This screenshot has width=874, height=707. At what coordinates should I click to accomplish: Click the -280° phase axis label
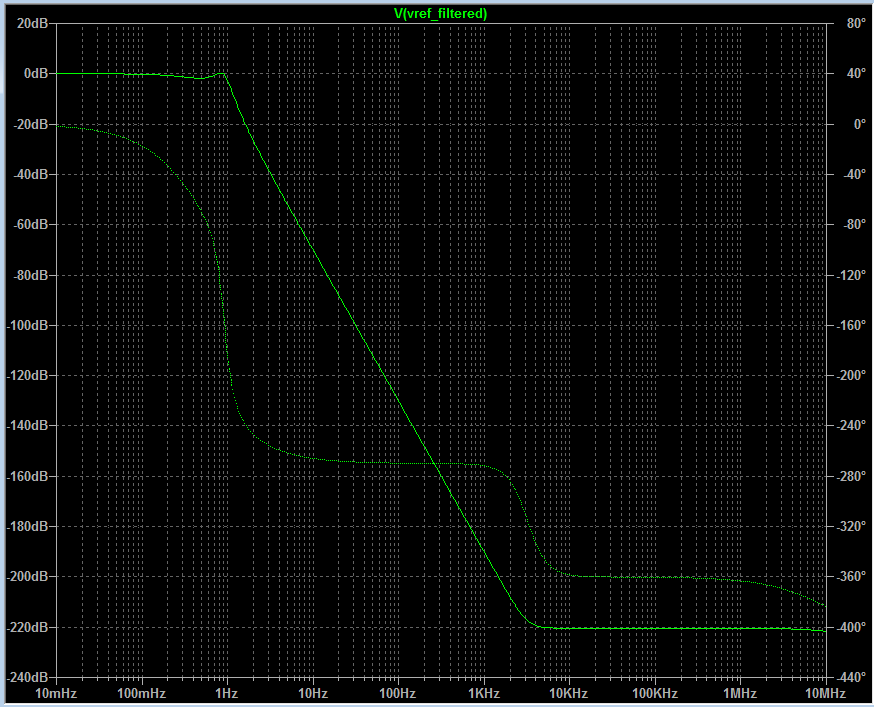[851, 477]
